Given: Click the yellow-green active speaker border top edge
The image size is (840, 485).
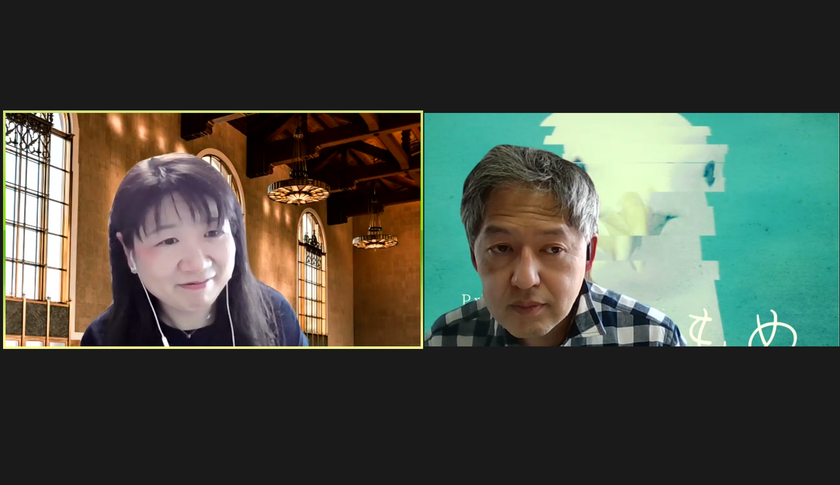Looking at the screenshot, I should click(x=213, y=111).
